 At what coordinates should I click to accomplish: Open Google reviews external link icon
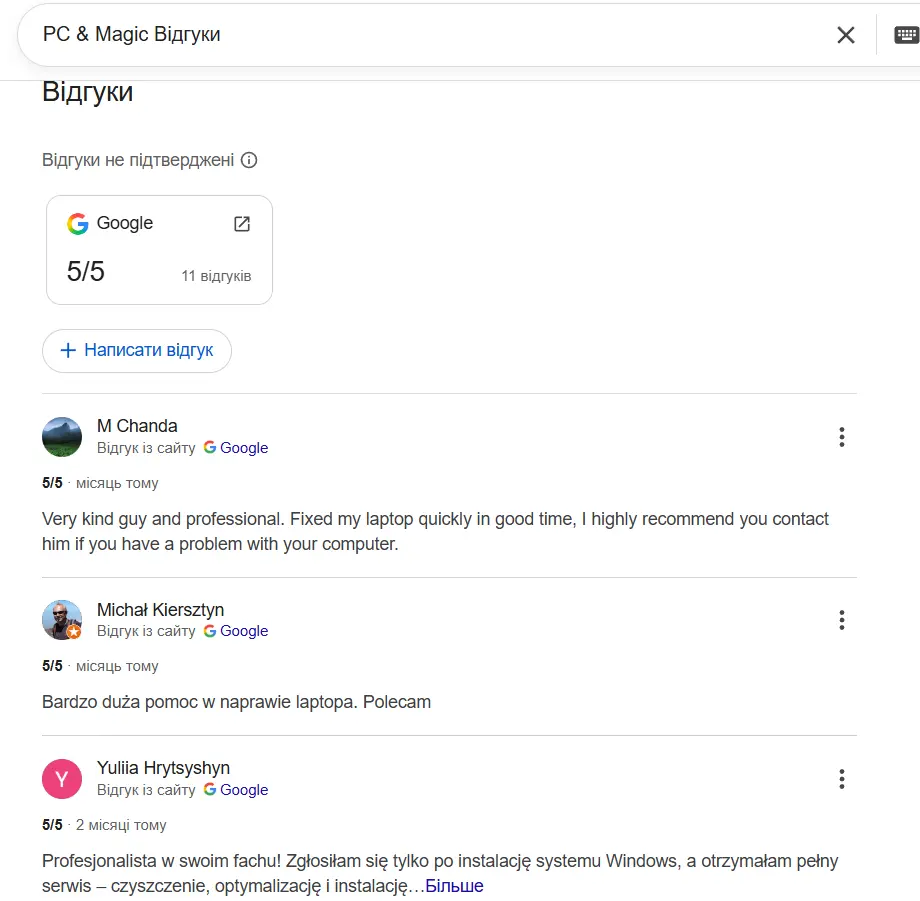tap(242, 224)
